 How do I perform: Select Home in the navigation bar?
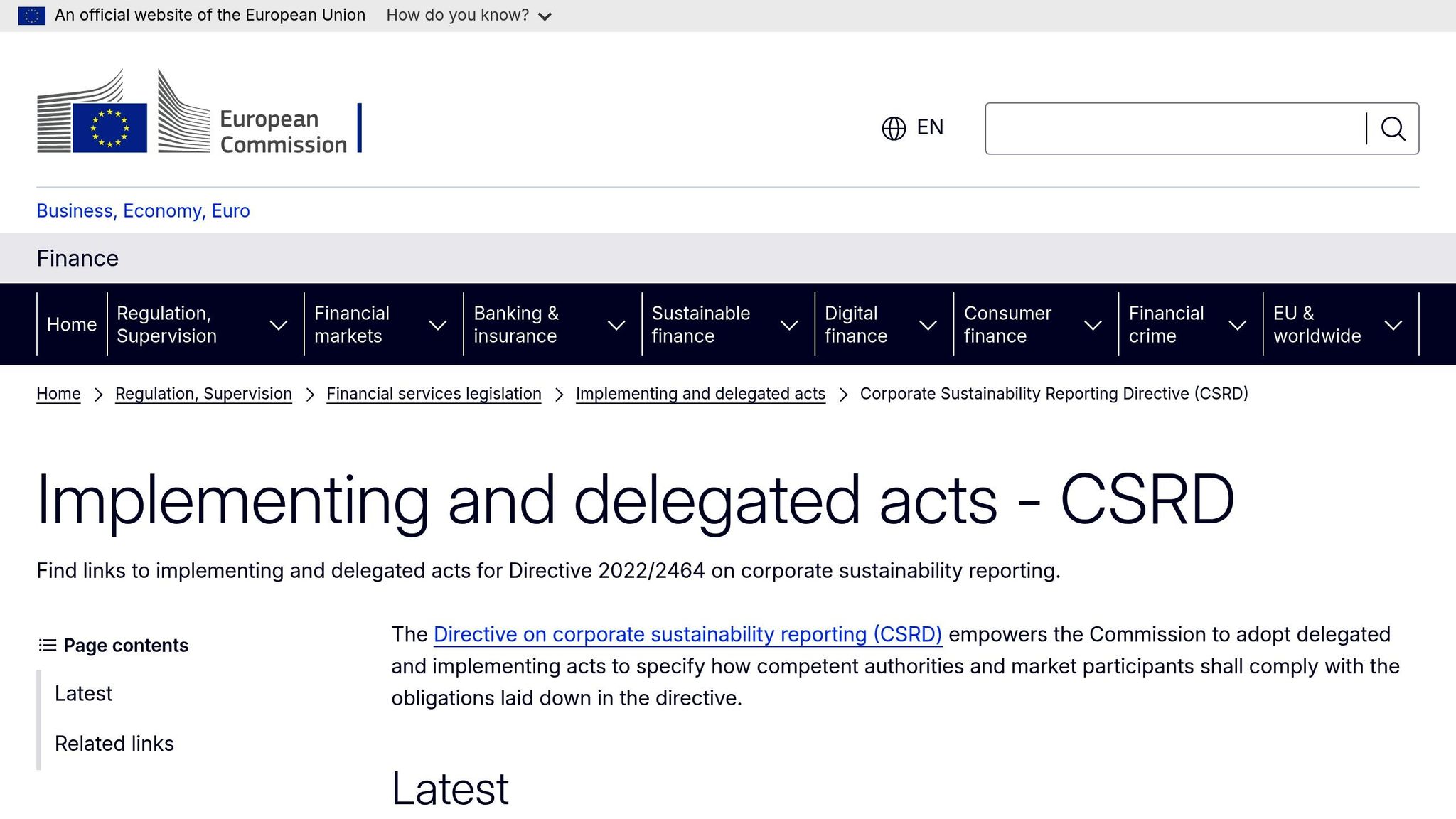(71, 324)
